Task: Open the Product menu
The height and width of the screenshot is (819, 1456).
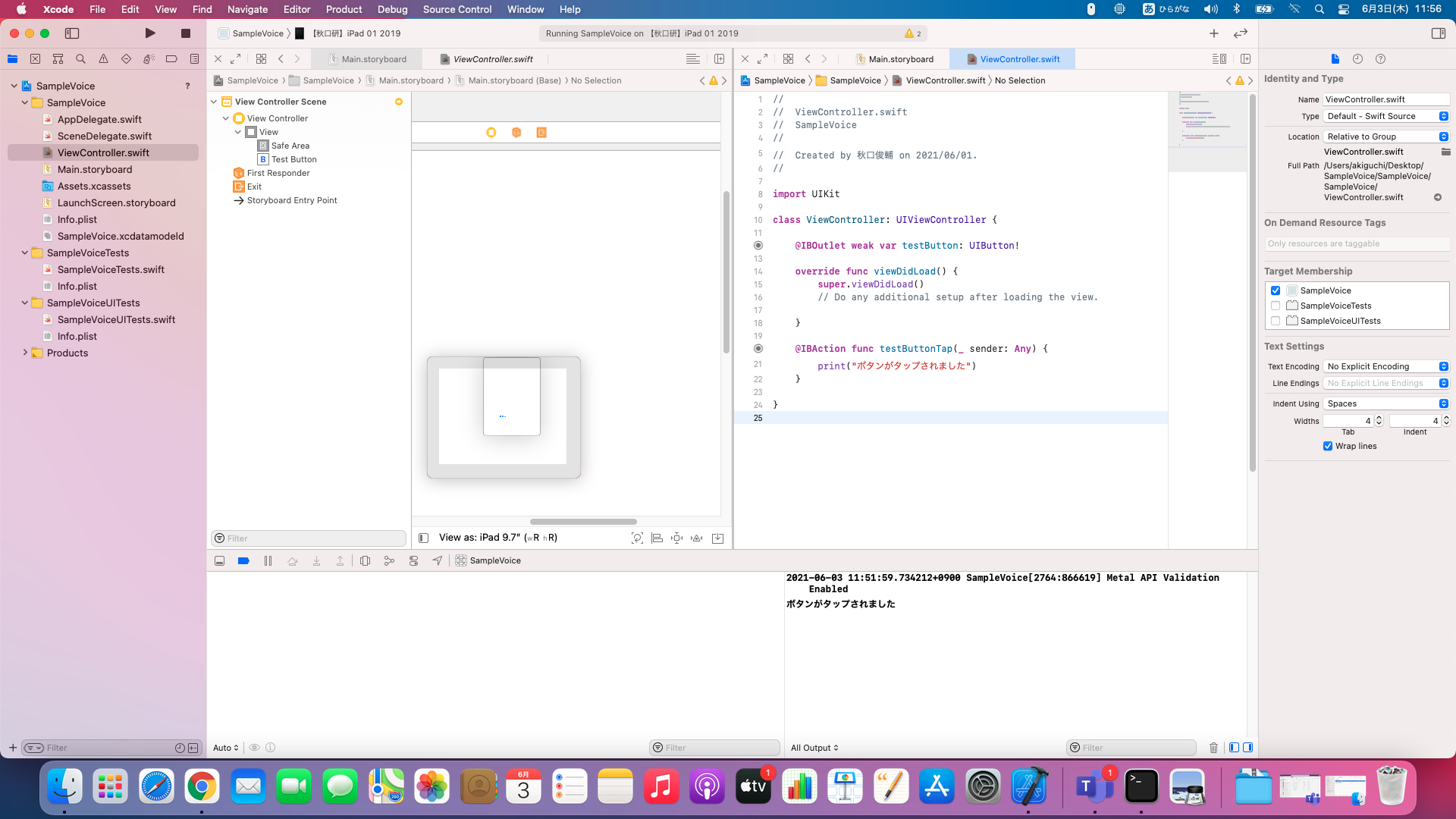Action: (344, 9)
